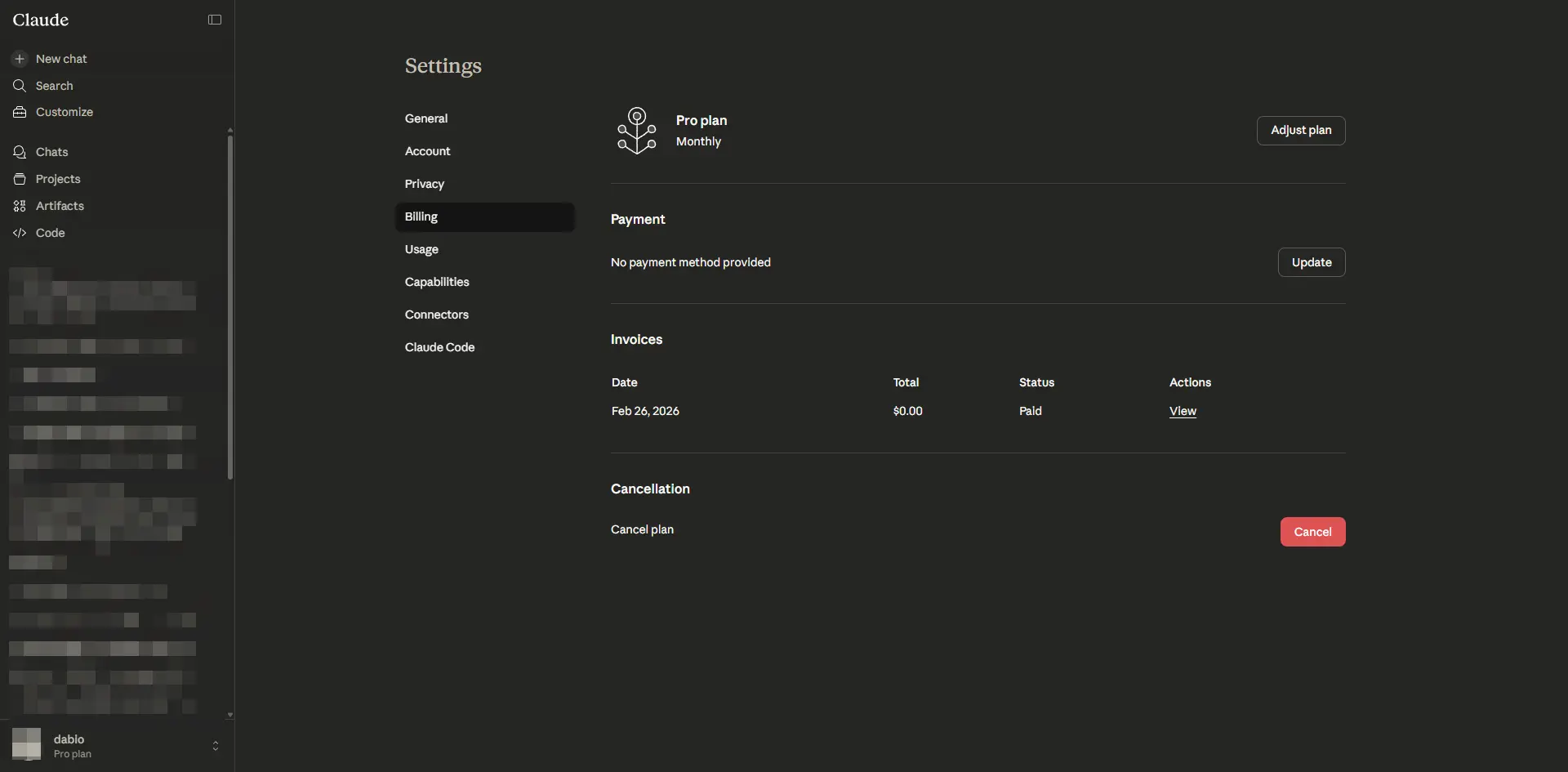Expand the dabio account menu chevron
The width and height of the screenshot is (1568, 772).
216,746
